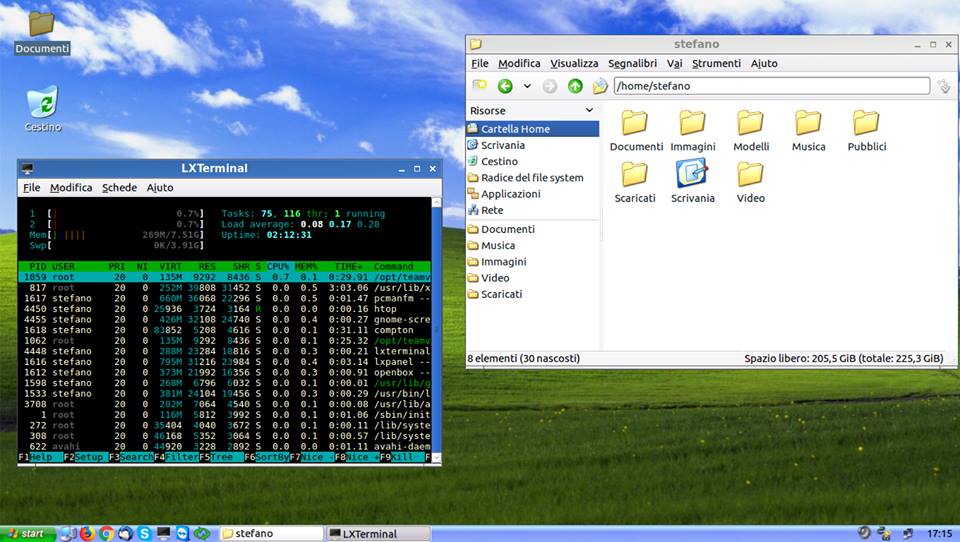The height and width of the screenshot is (542, 960).
Task: Open Scaricati bookmark in sidebar
Action: click(x=495, y=294)
